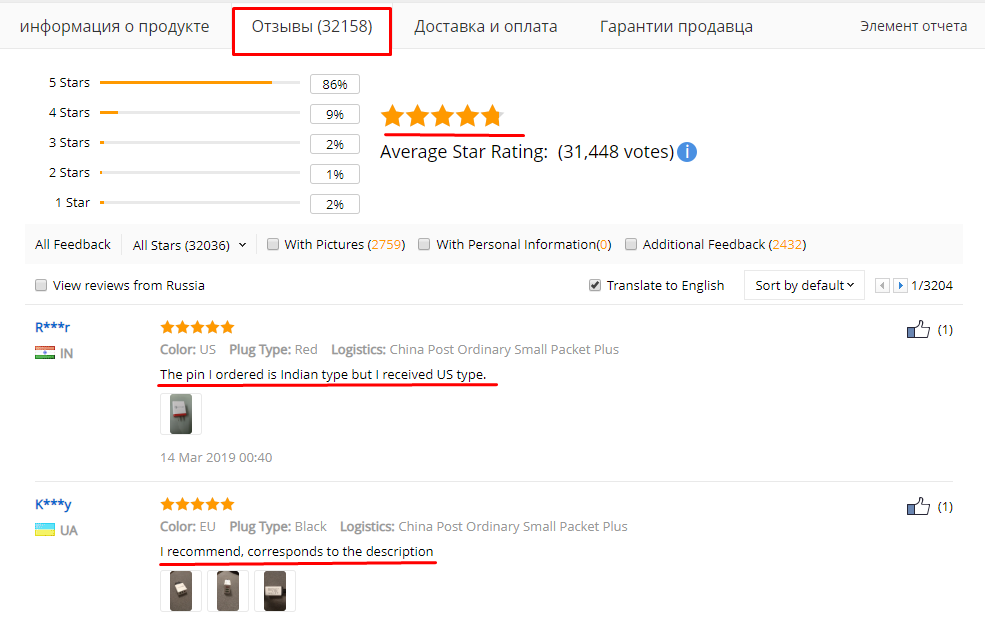
Task: Disable Translate to English checkbox
Action: [594, 285]
